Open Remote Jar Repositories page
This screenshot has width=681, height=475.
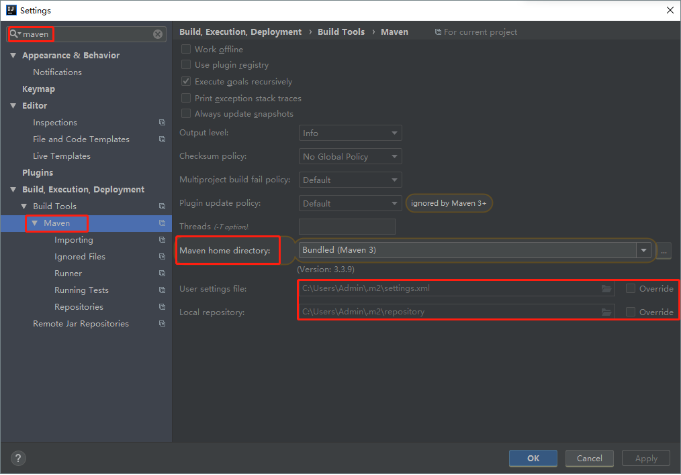point(81,324)
